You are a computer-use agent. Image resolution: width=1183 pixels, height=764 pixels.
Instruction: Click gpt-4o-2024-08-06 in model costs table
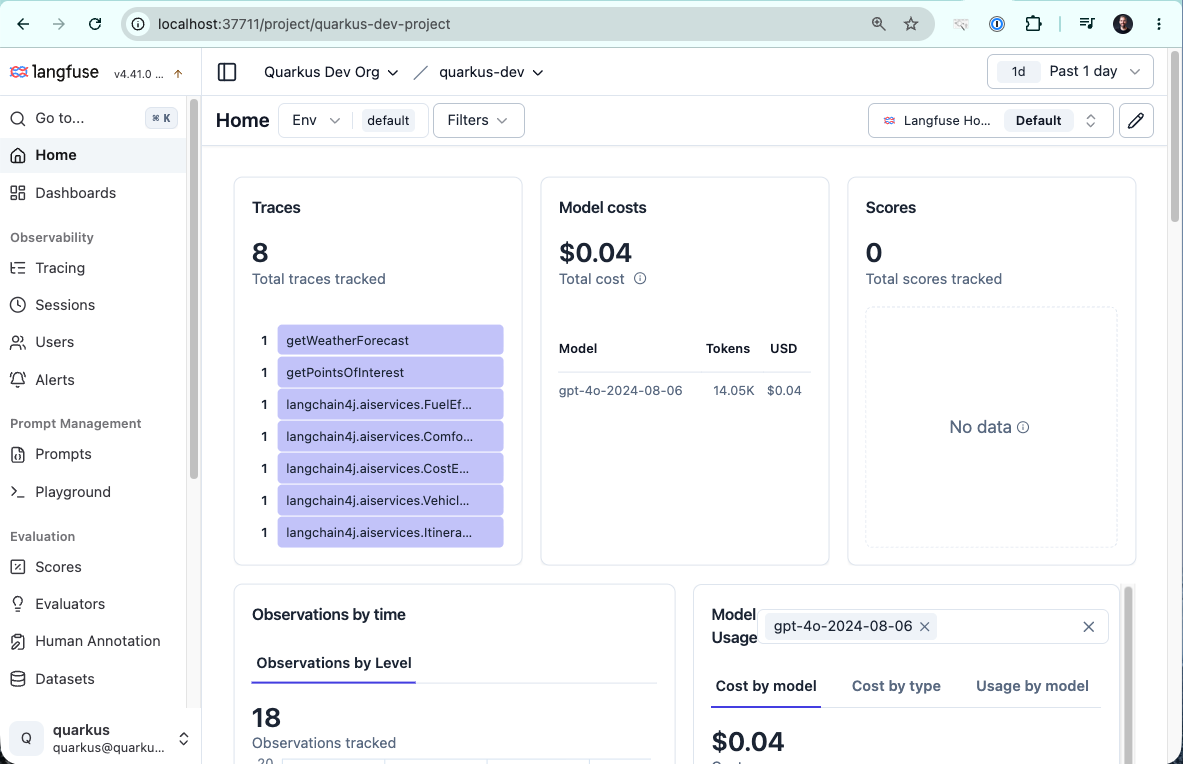620,391
